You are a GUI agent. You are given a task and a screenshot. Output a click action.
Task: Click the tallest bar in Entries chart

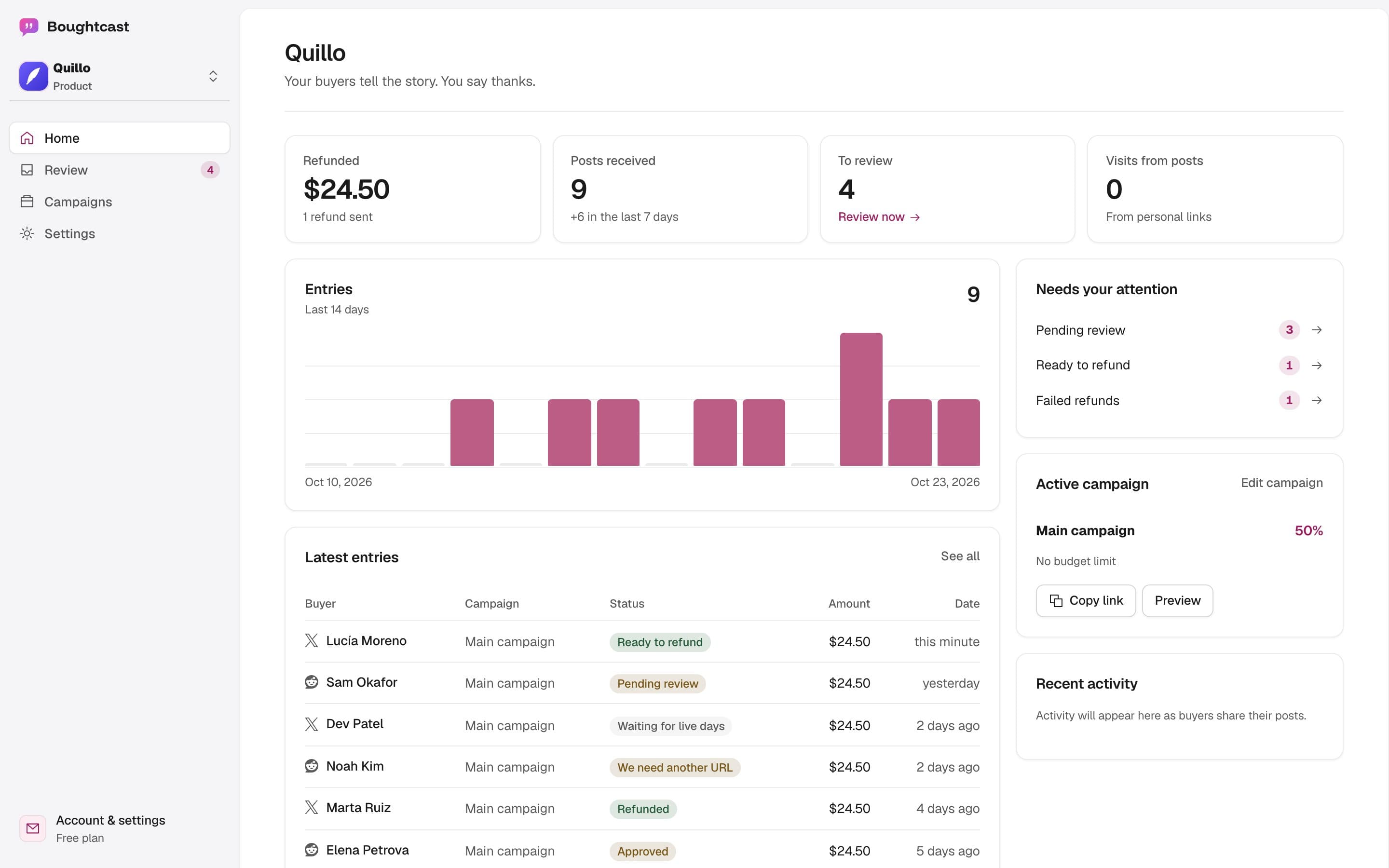click(x=861, y=399)
